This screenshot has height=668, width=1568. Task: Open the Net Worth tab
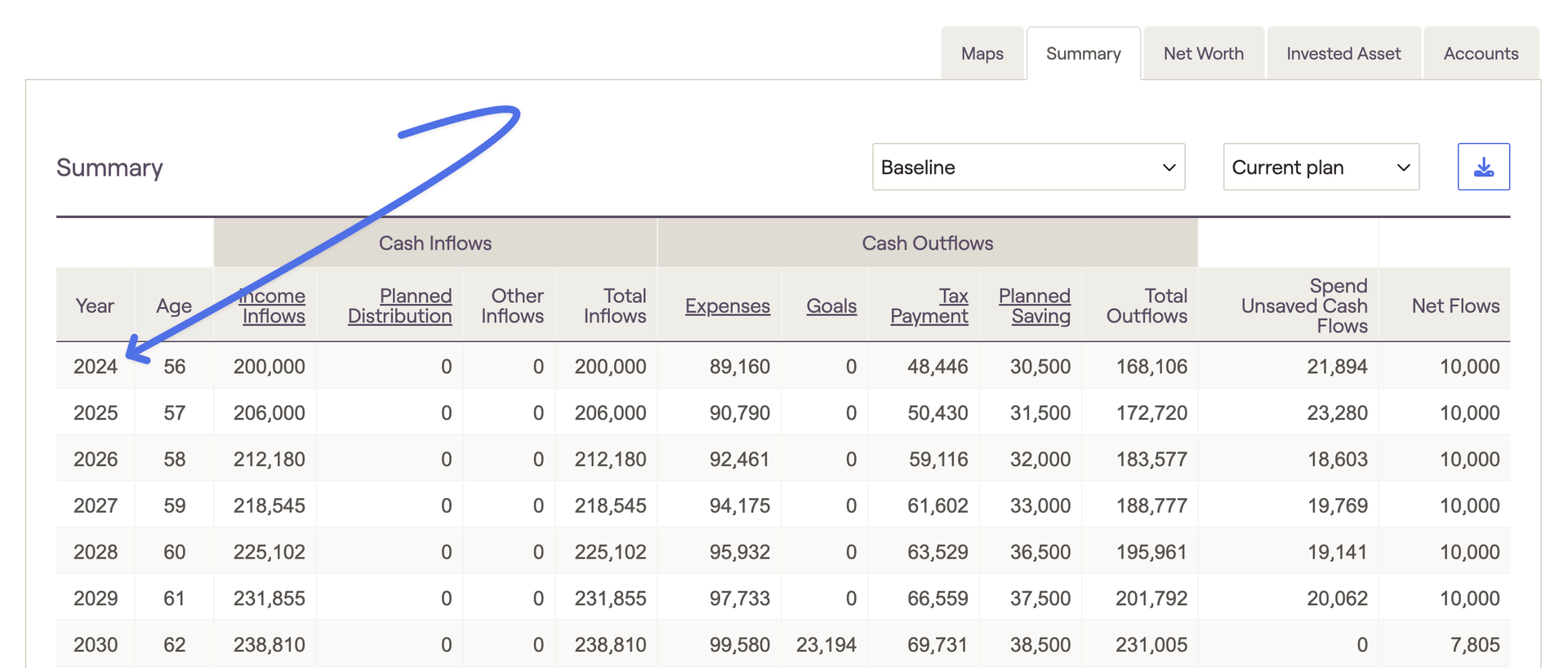click(x=1203, y=54)
